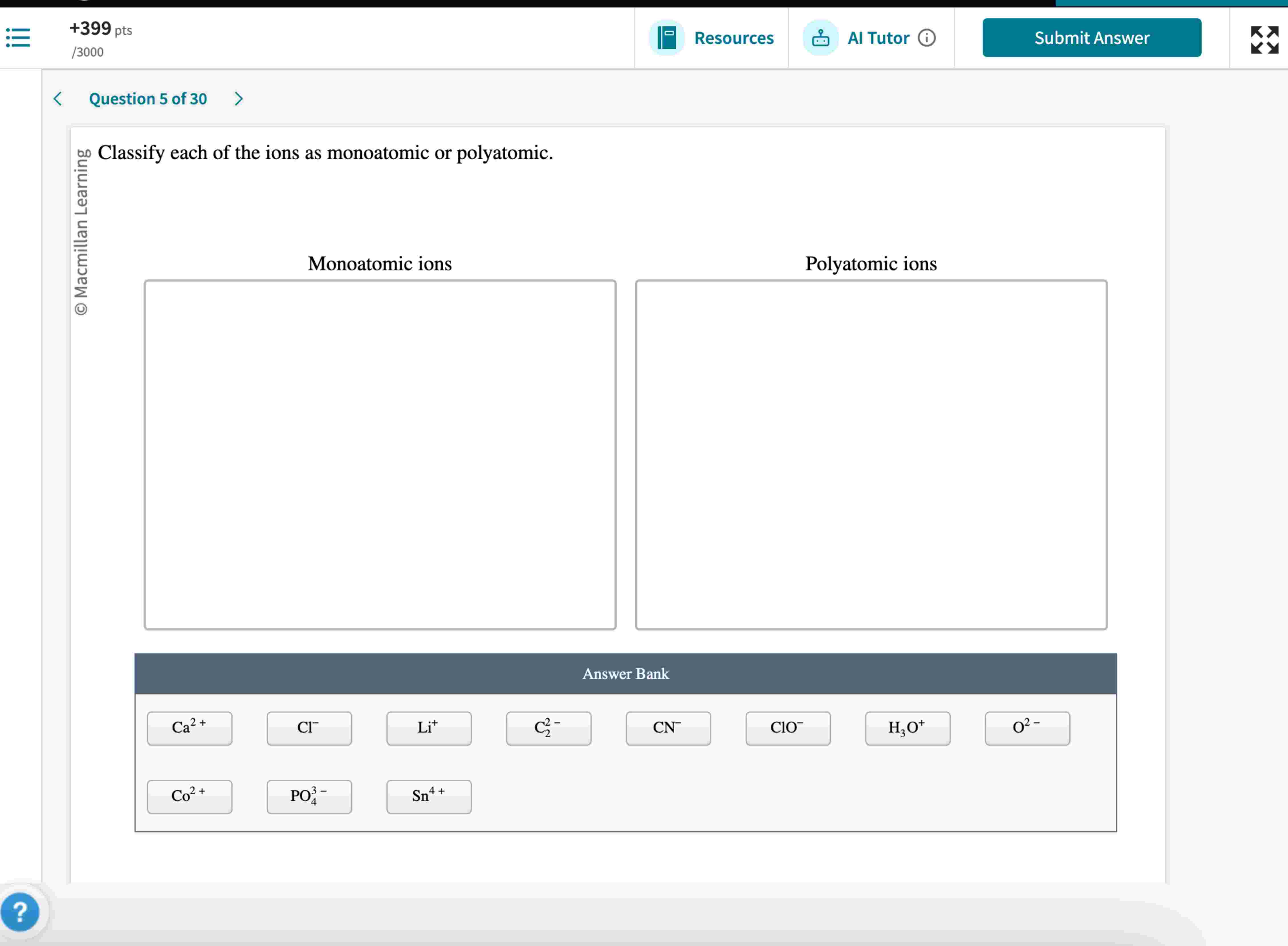Submit your answer

1091,38
